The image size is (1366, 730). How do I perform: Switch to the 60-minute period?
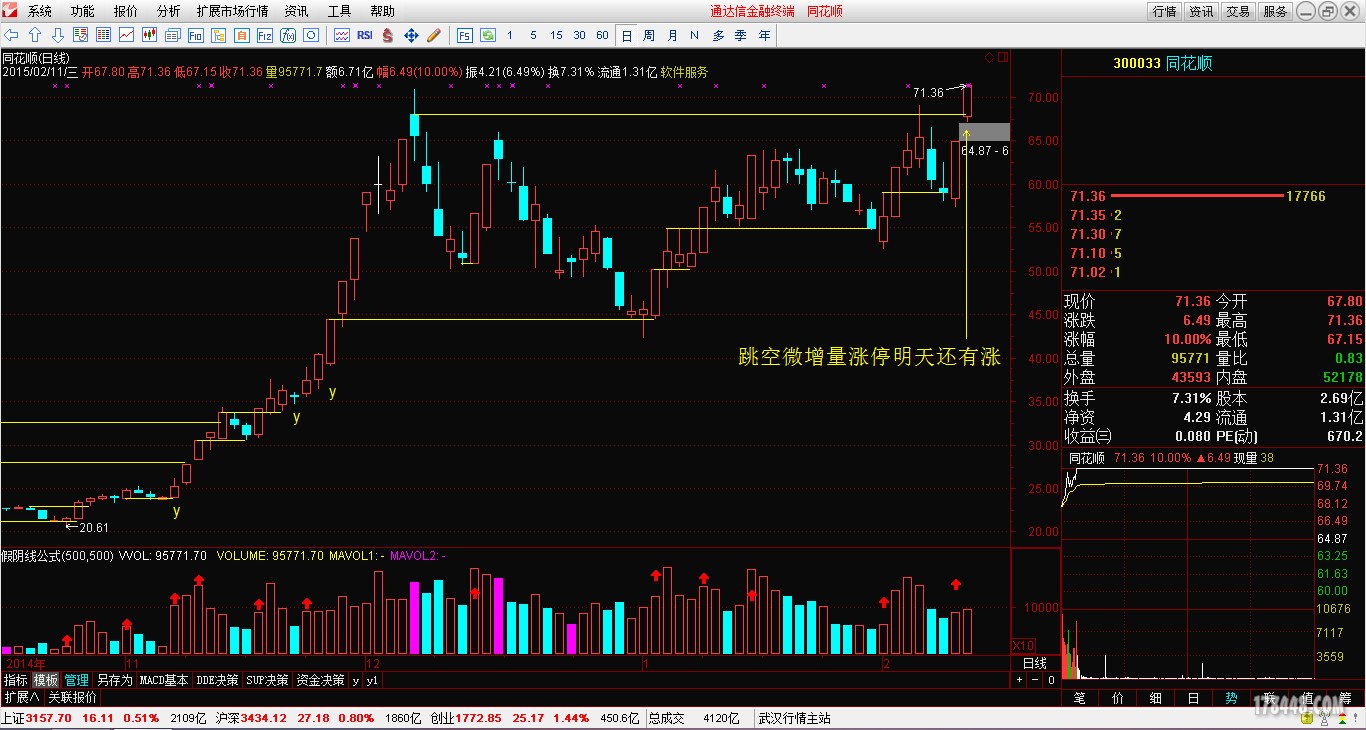click(x=602, y=35)
